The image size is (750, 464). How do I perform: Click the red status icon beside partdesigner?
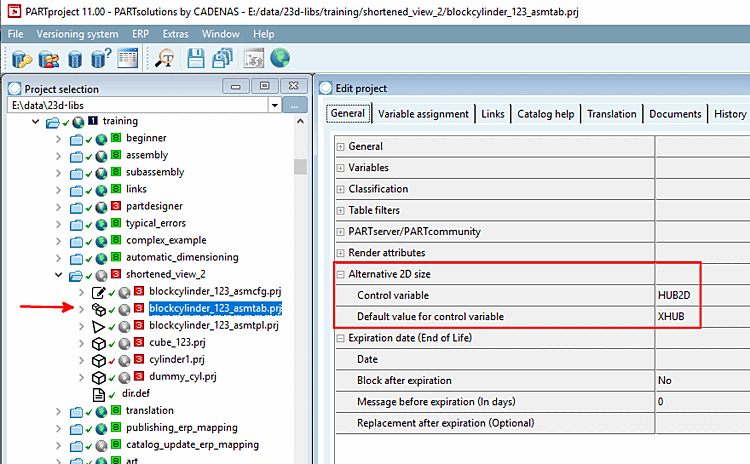pos(116,206)
